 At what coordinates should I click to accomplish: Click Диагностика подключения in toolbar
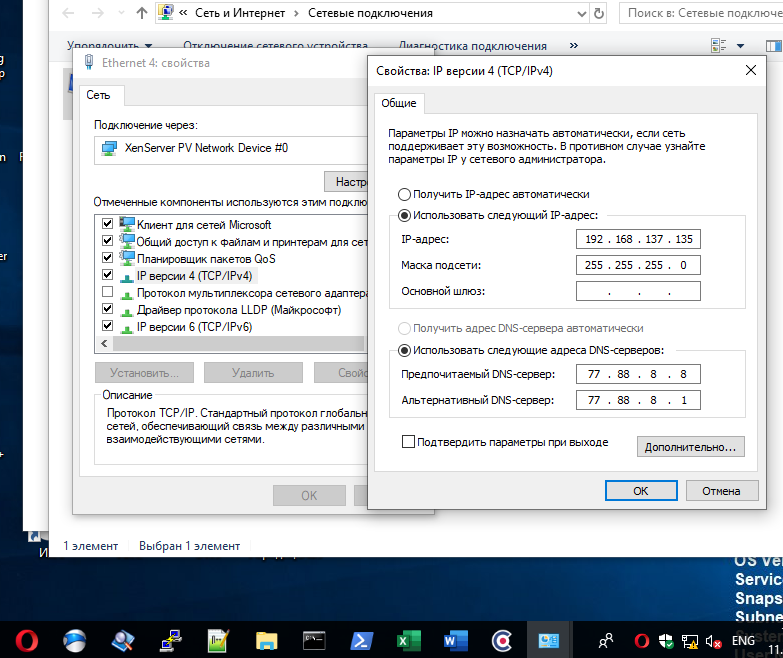coord(472,46)
